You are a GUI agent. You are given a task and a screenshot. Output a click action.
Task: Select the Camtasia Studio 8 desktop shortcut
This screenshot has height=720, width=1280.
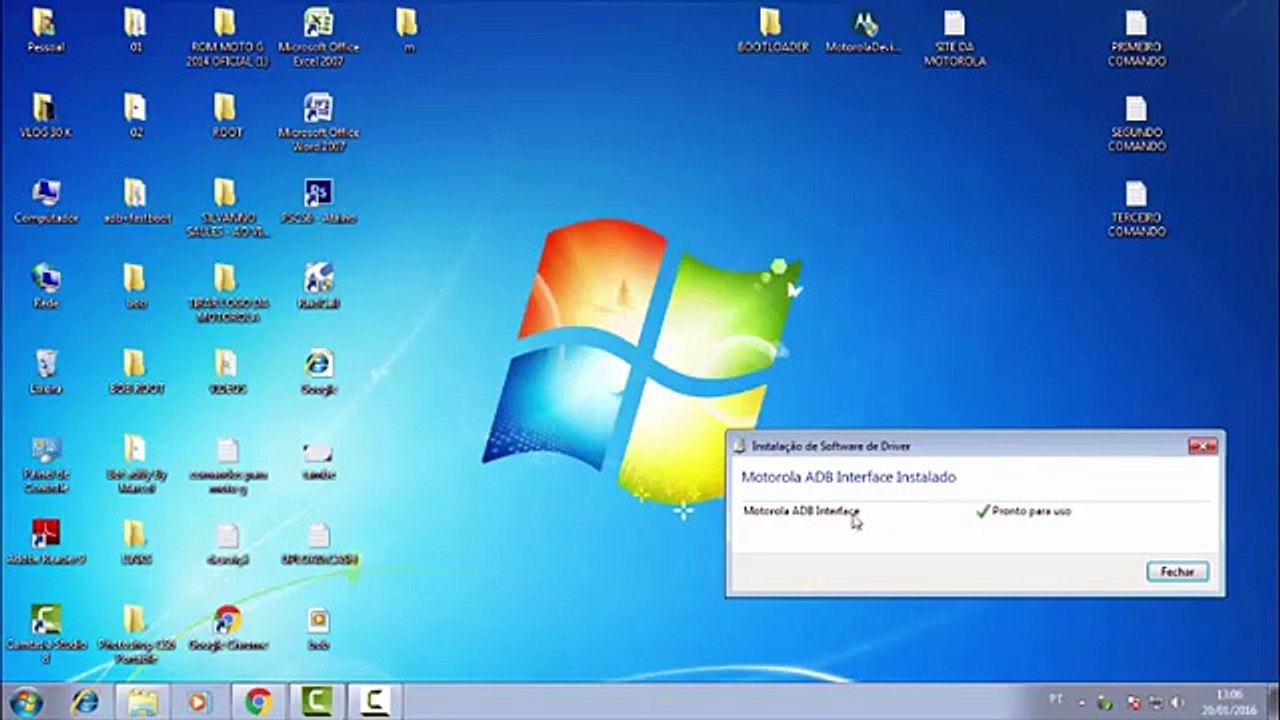tap(46, 635)
